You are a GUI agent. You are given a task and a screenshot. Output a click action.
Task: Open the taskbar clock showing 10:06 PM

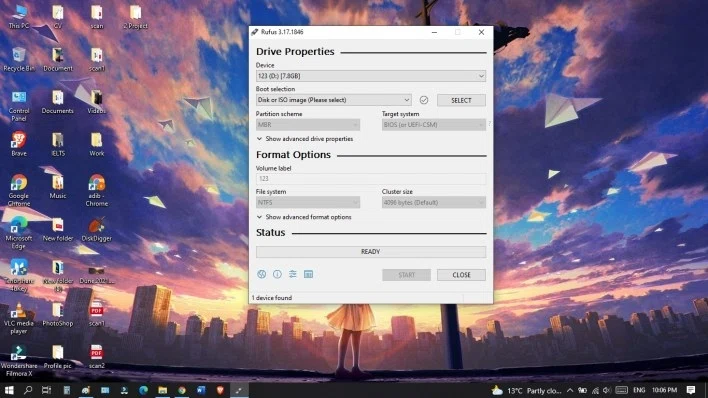[664, 390]
